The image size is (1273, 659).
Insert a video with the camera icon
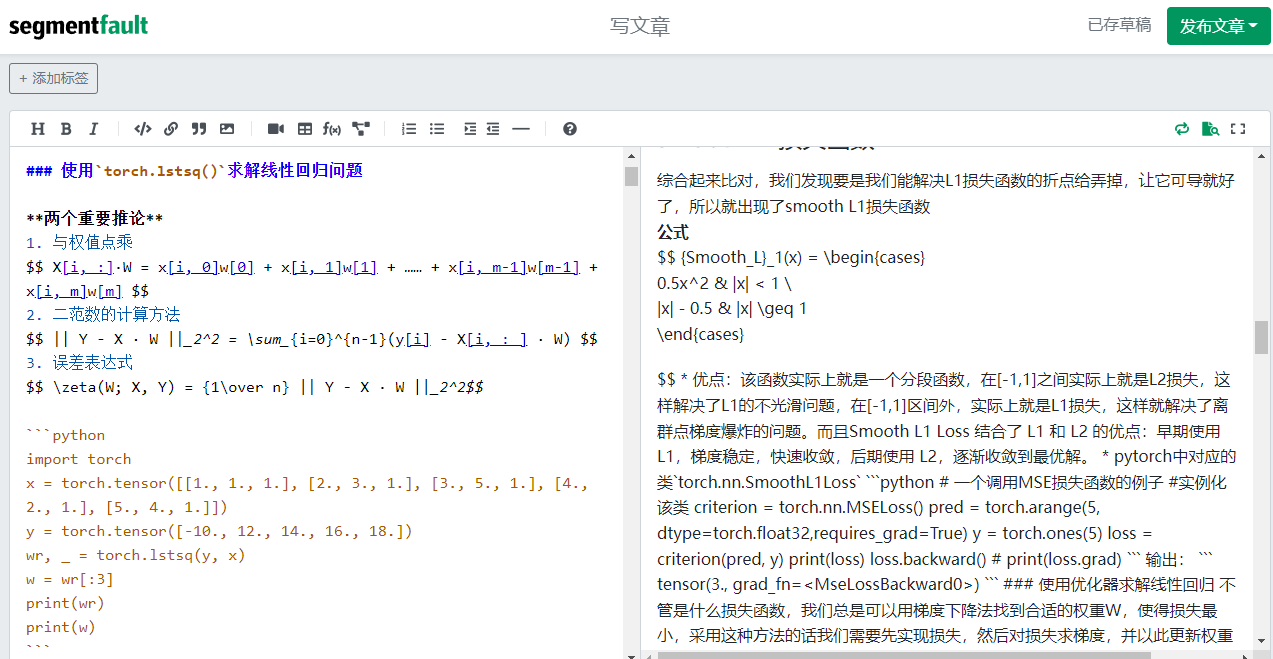(276, 129)
